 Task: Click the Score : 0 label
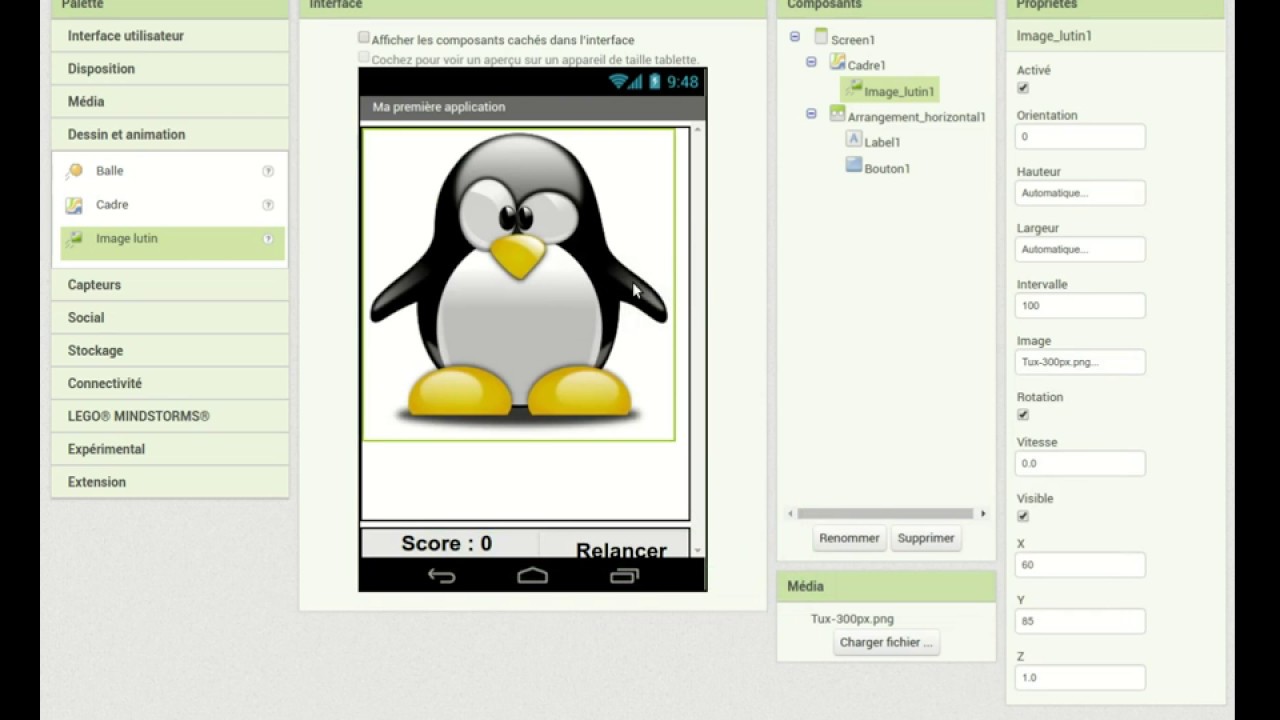447,544
